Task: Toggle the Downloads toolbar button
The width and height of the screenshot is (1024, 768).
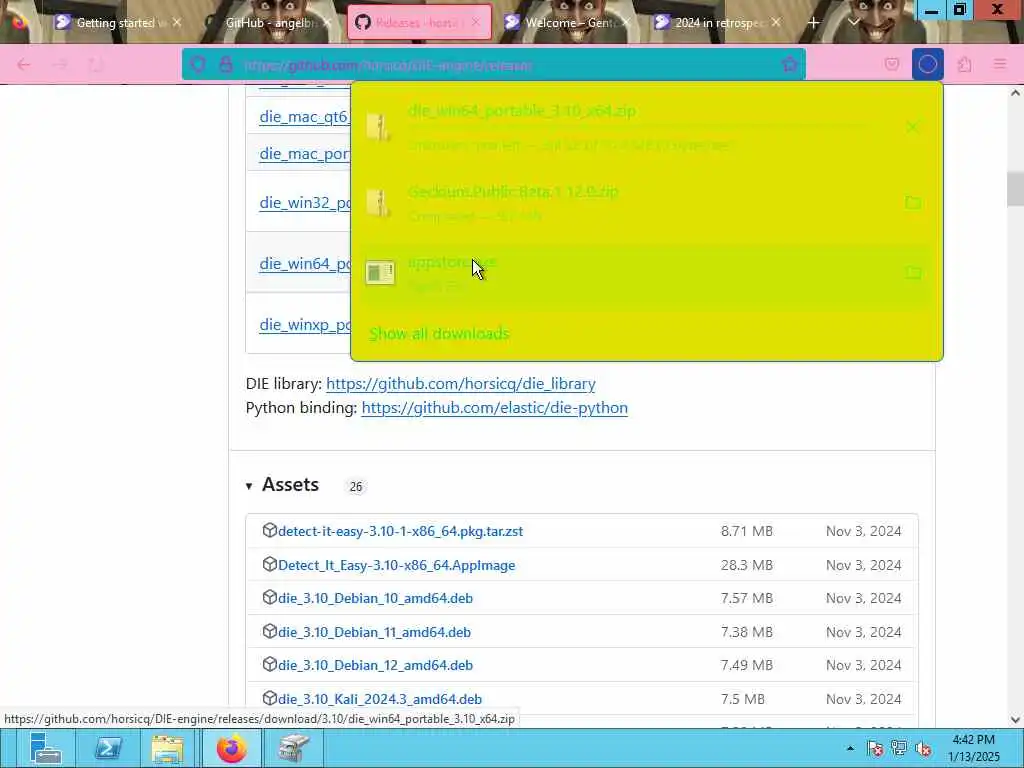Action: [927, 65]
